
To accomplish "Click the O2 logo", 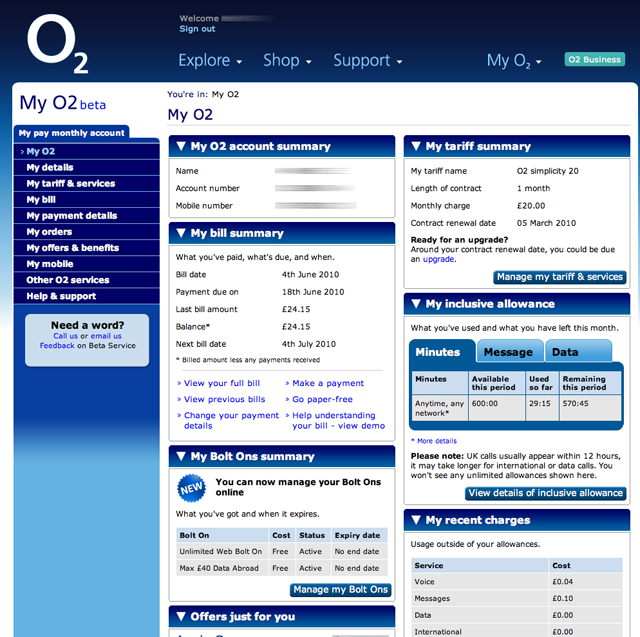I will click(x=57, y=44).
